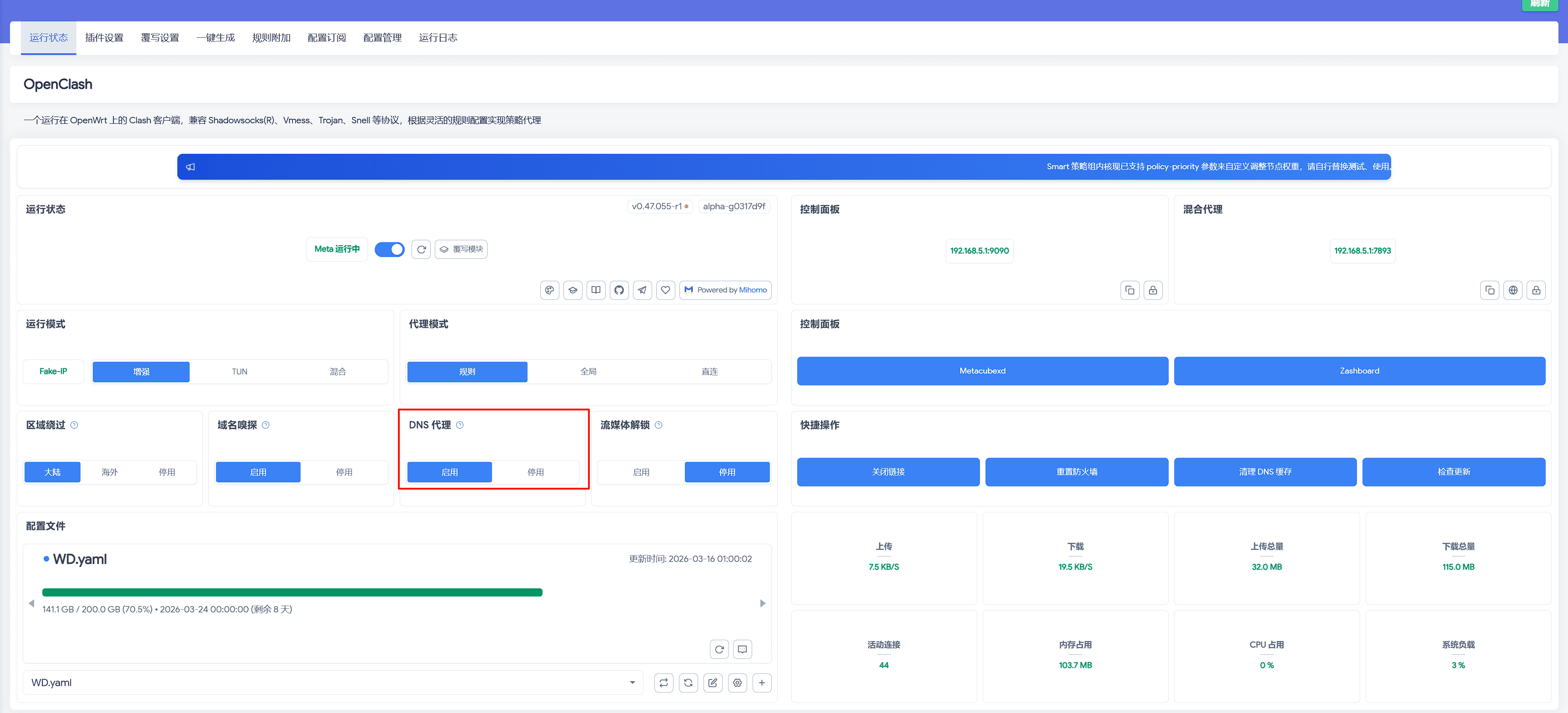Open the theme palette icon
Viewport: 1568px width, 713px height.
pos(549,290)
